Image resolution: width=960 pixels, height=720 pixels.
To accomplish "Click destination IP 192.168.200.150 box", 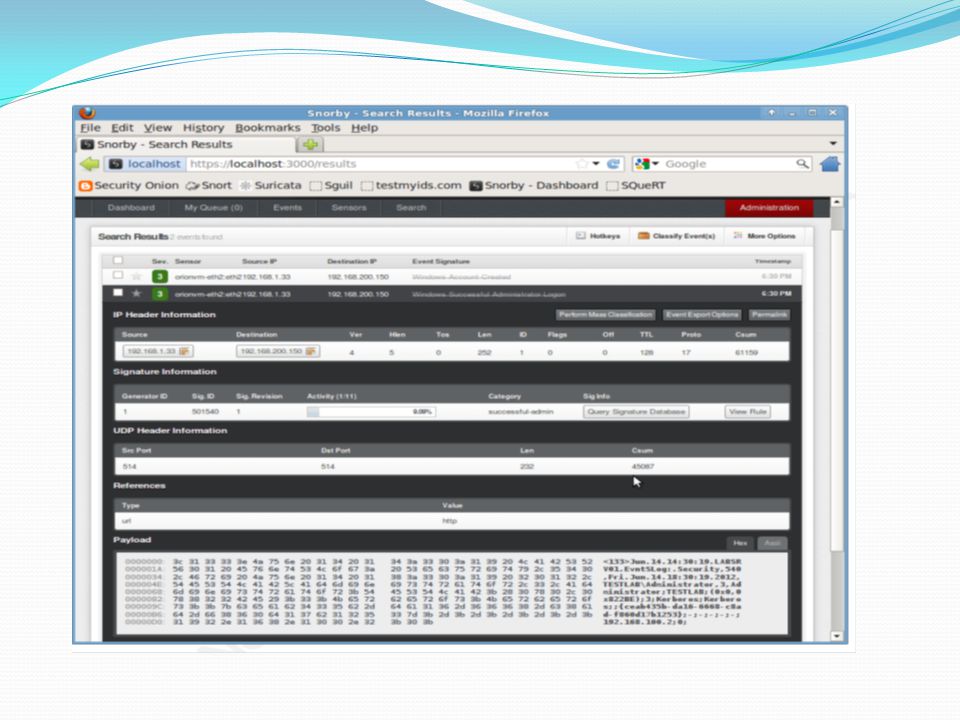I will point(277,351).
